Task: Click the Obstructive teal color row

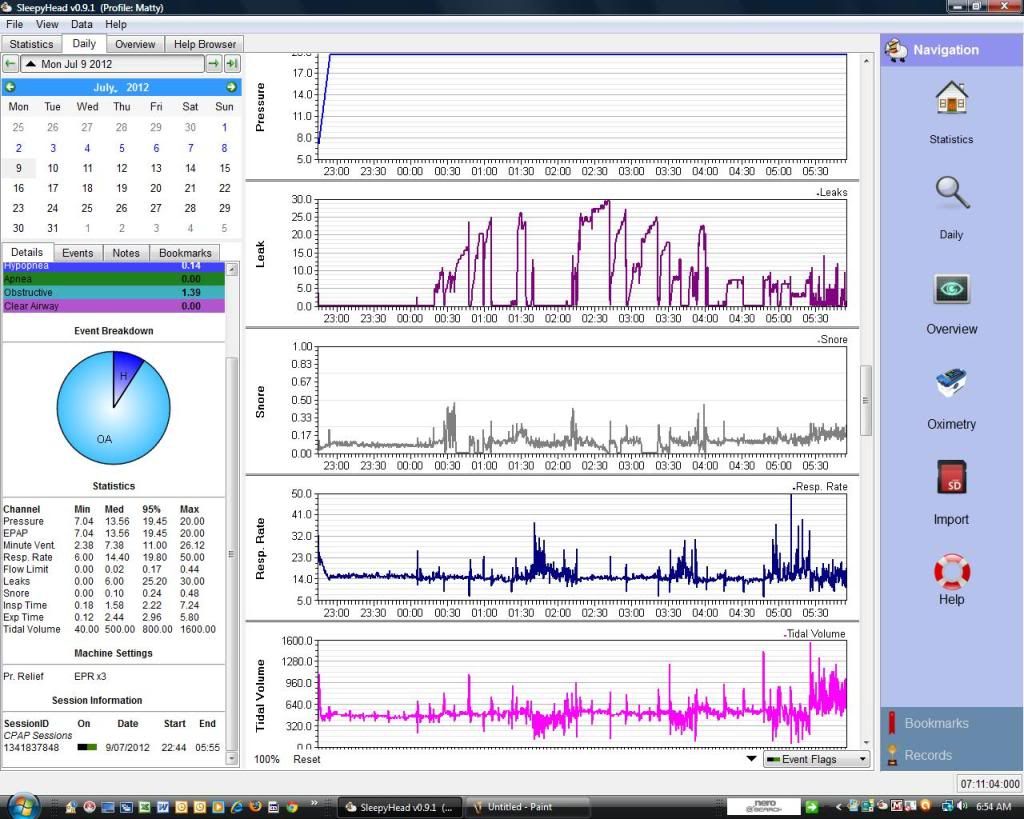Action: tap(114, 293)
